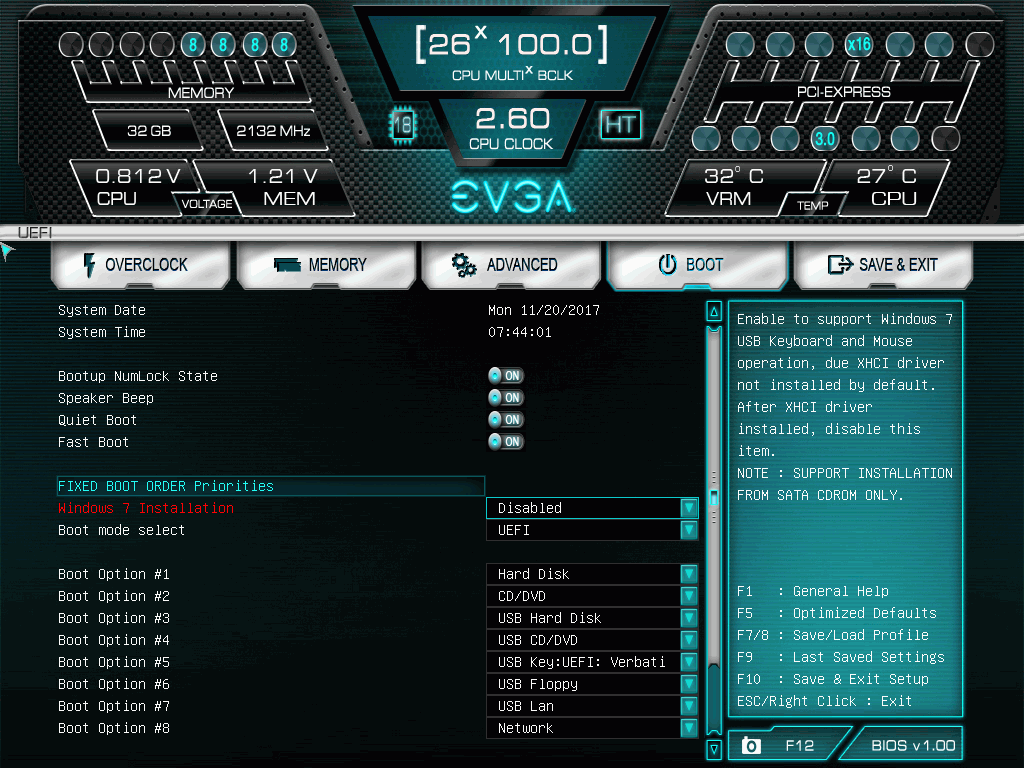Click the HT hyper-threading indicator

620,124
